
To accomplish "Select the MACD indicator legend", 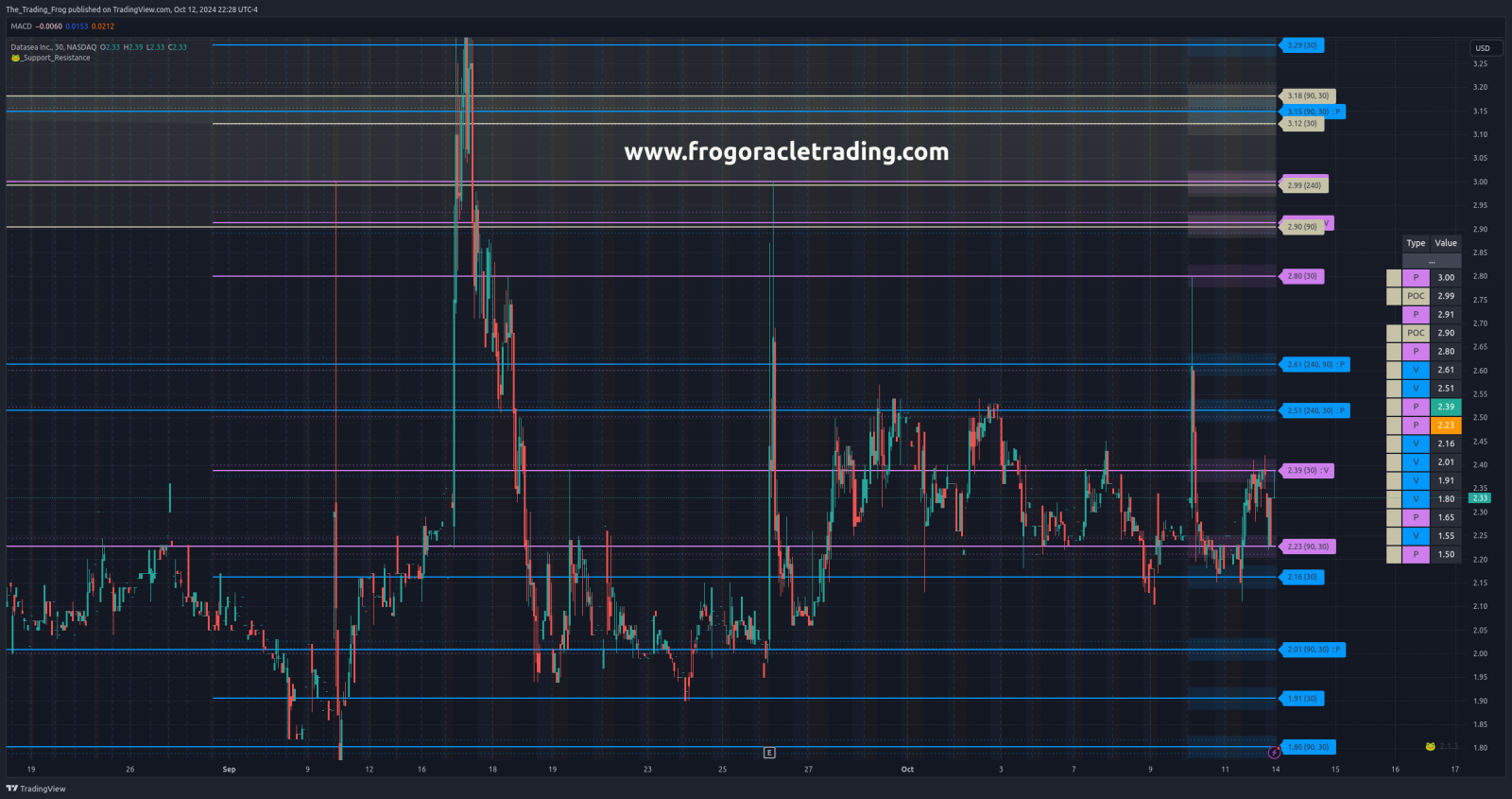I will [x=62, y=26].
